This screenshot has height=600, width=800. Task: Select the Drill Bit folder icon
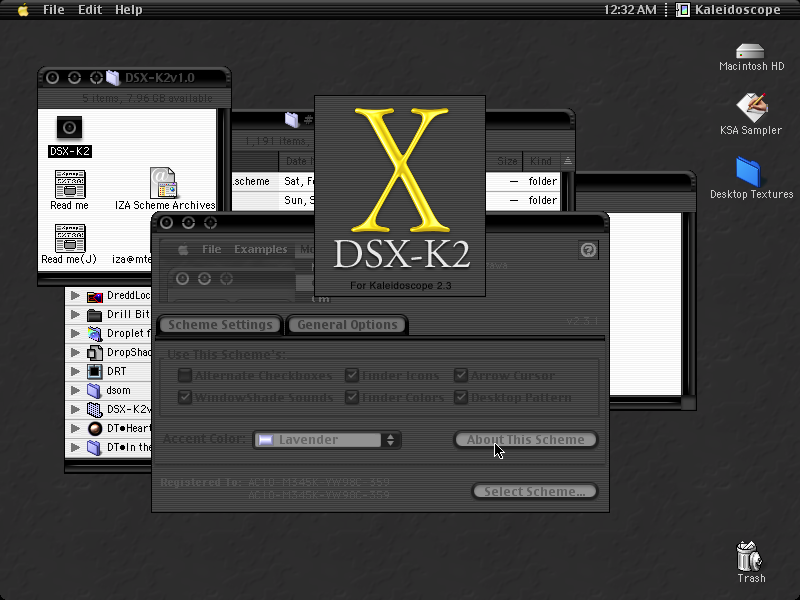[x=94, y=315]
